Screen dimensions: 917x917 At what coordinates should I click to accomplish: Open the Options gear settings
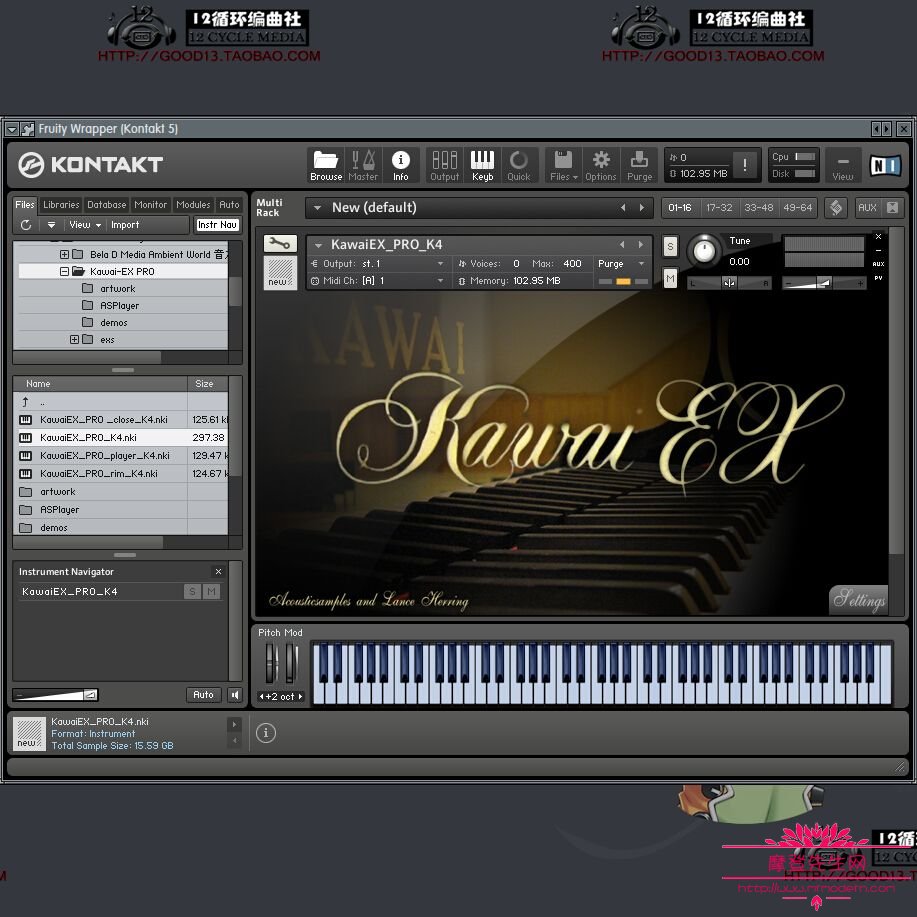click(601, 164)
